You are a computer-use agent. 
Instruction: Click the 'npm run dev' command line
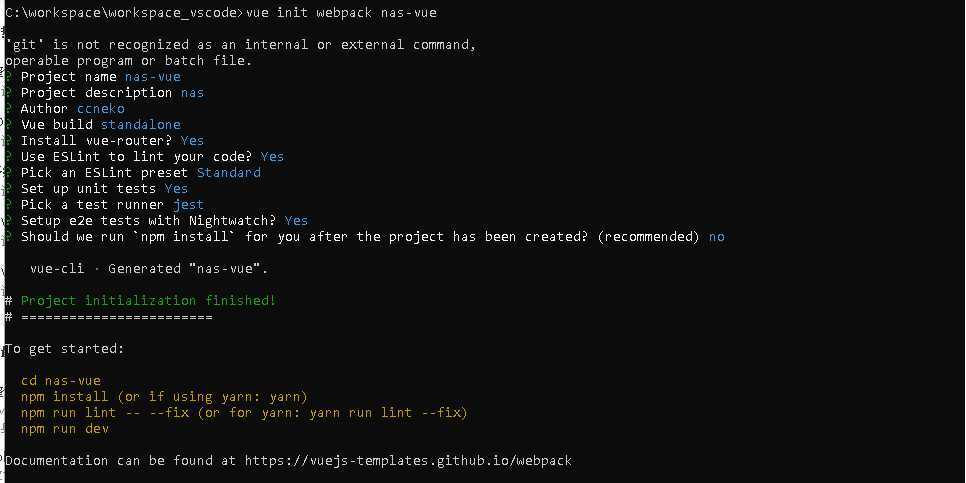point(65,429)
